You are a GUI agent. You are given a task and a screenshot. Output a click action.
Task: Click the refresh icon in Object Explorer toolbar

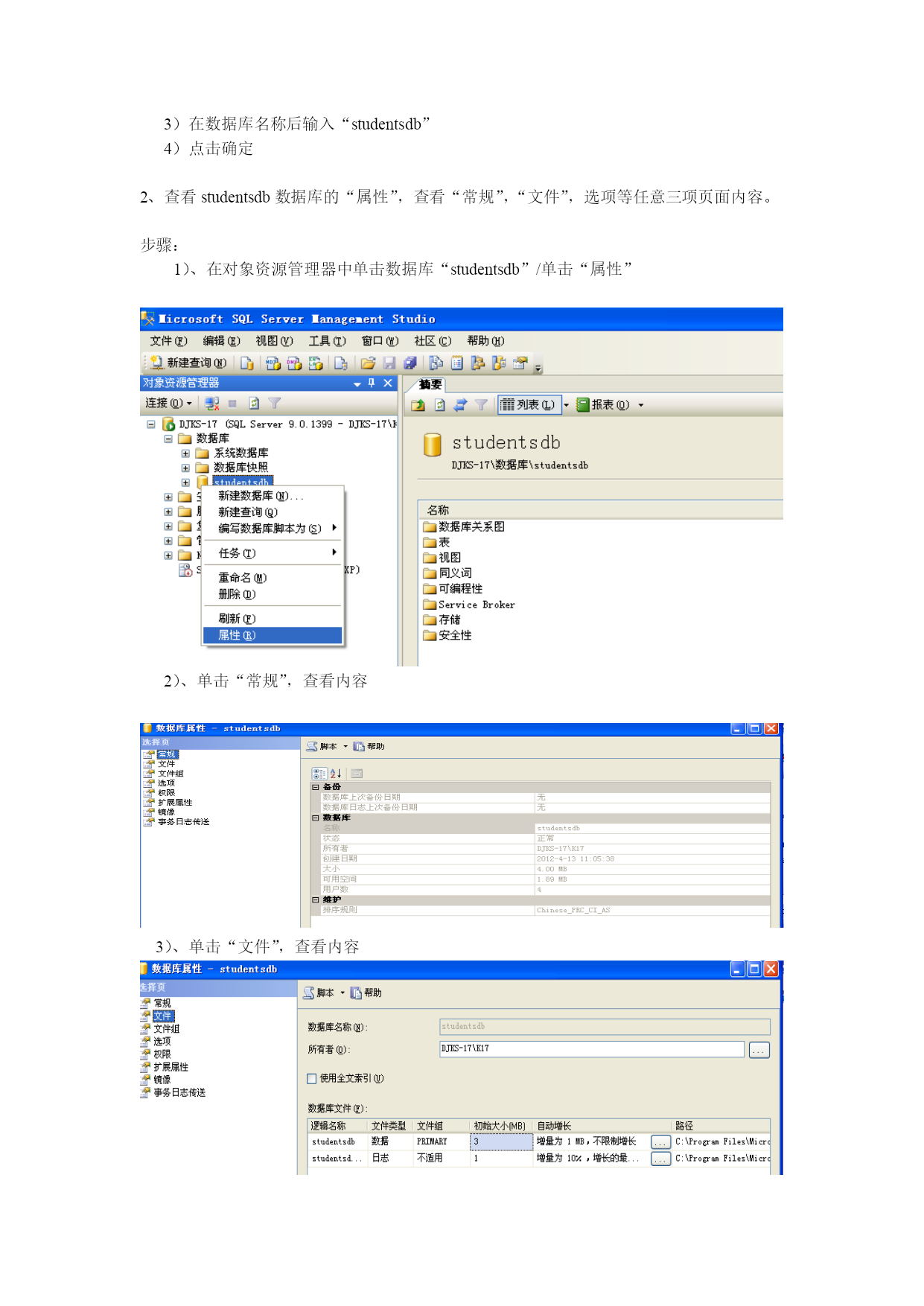pyautogui.click(x=254, y=404)
